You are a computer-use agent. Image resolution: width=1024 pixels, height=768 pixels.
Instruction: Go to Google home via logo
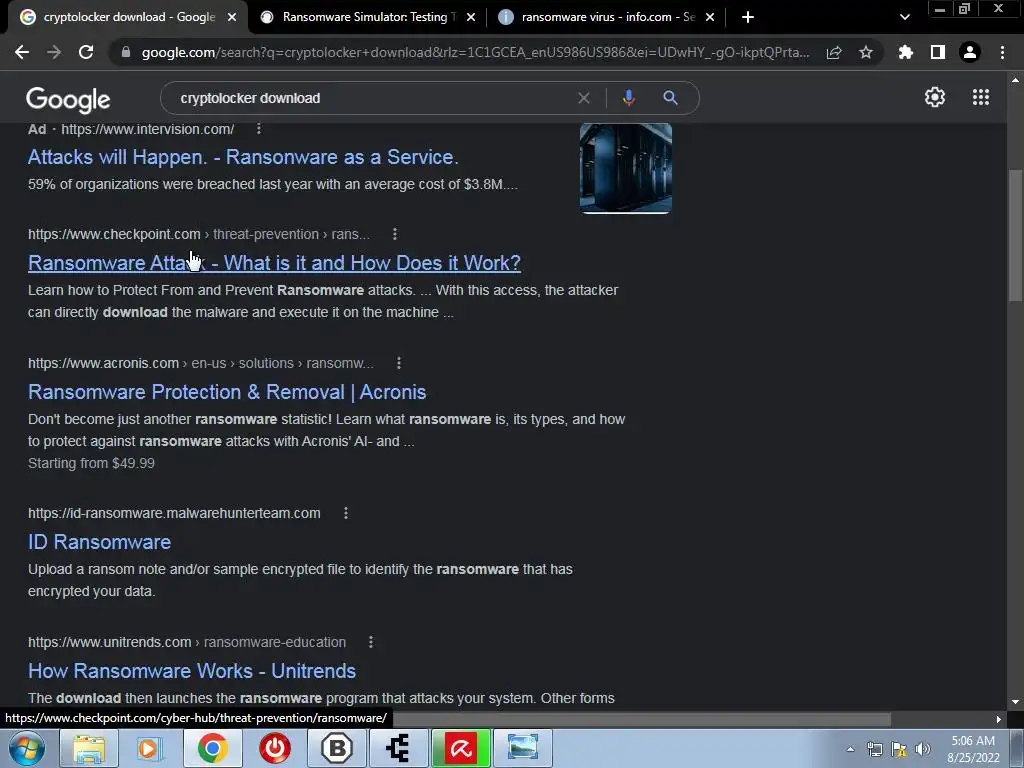pos(68,99)
